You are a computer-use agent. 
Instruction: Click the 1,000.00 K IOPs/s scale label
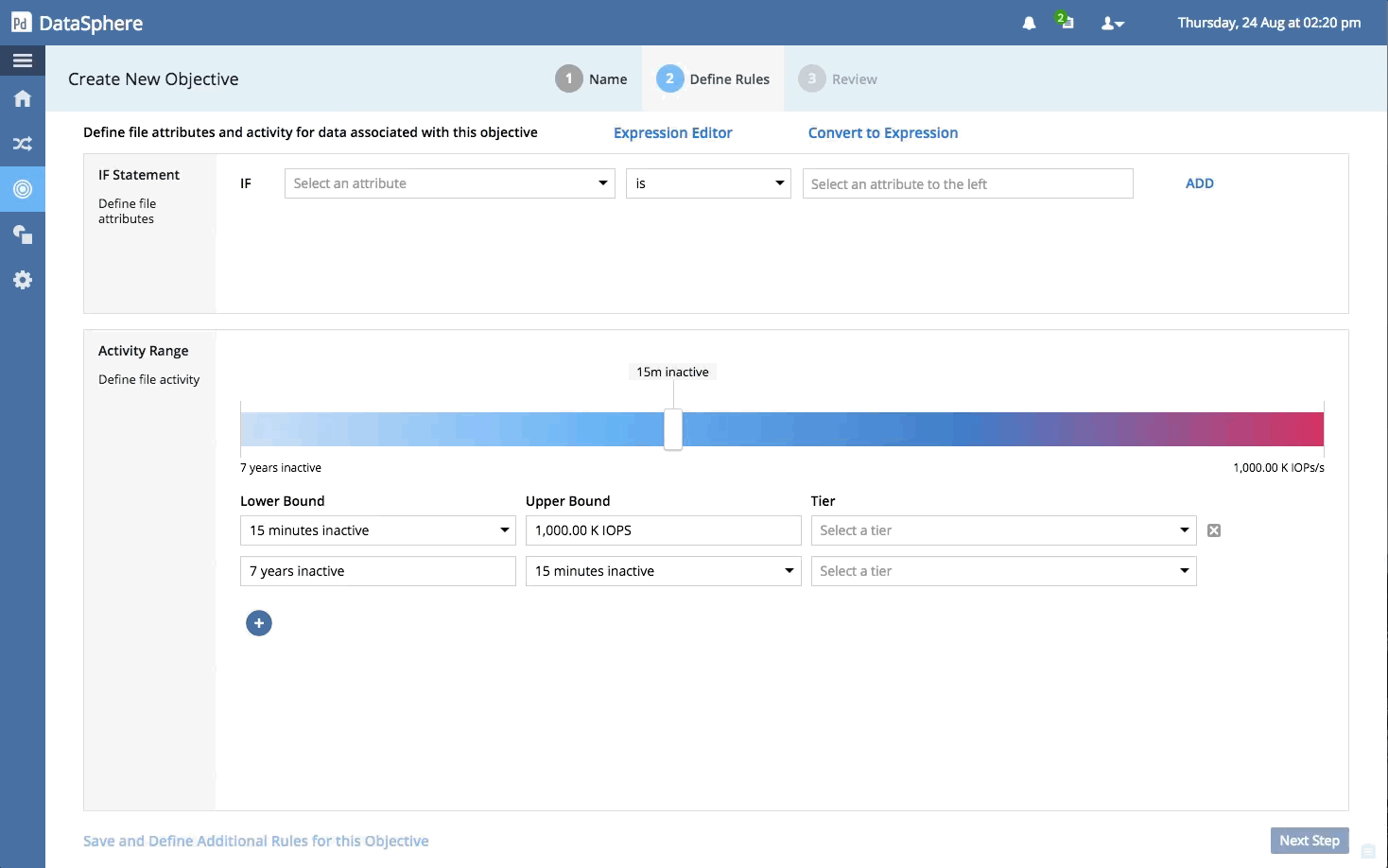(1278, 468)
